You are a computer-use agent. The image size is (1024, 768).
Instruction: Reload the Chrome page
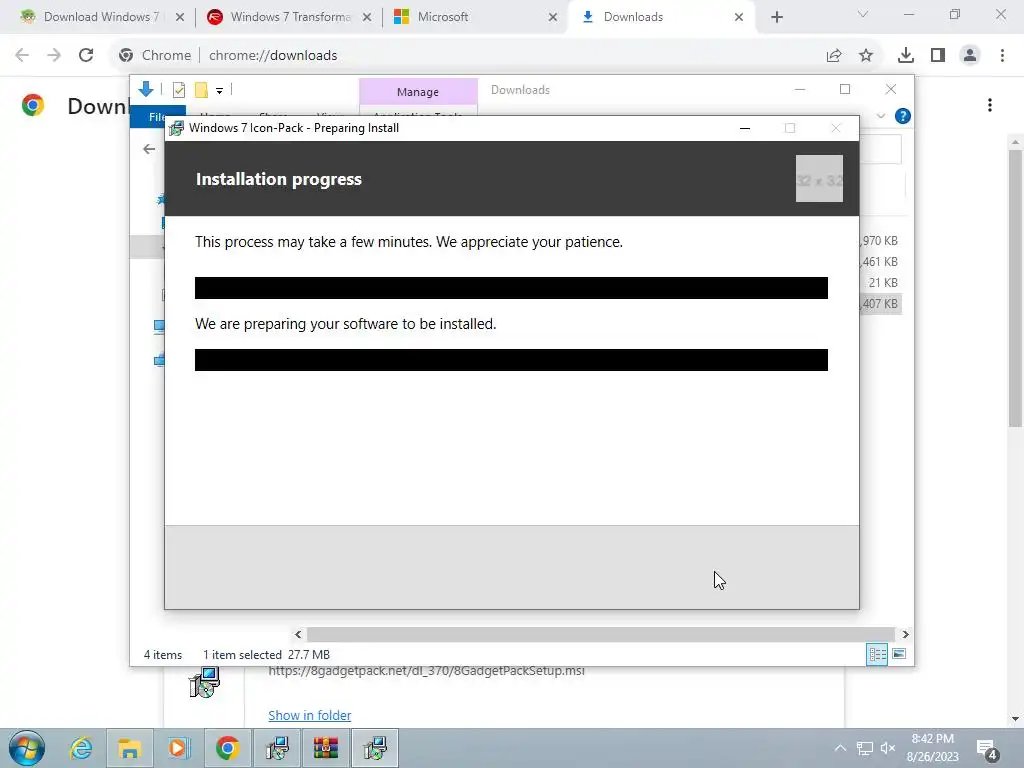86,56
